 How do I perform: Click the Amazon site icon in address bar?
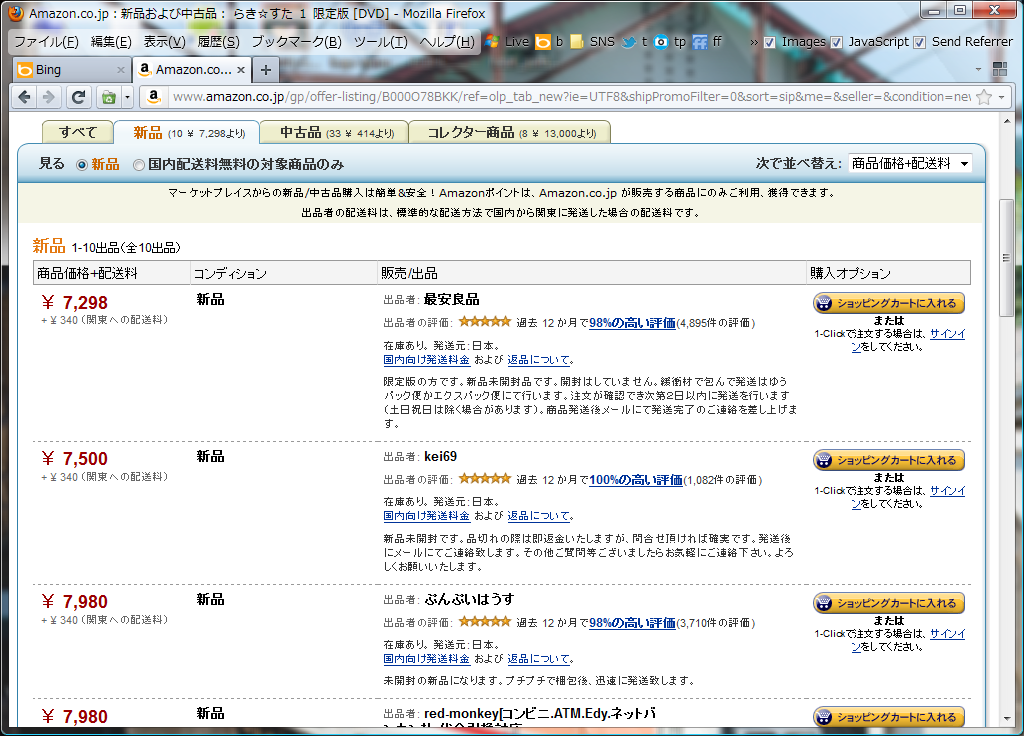click(154, 97)
